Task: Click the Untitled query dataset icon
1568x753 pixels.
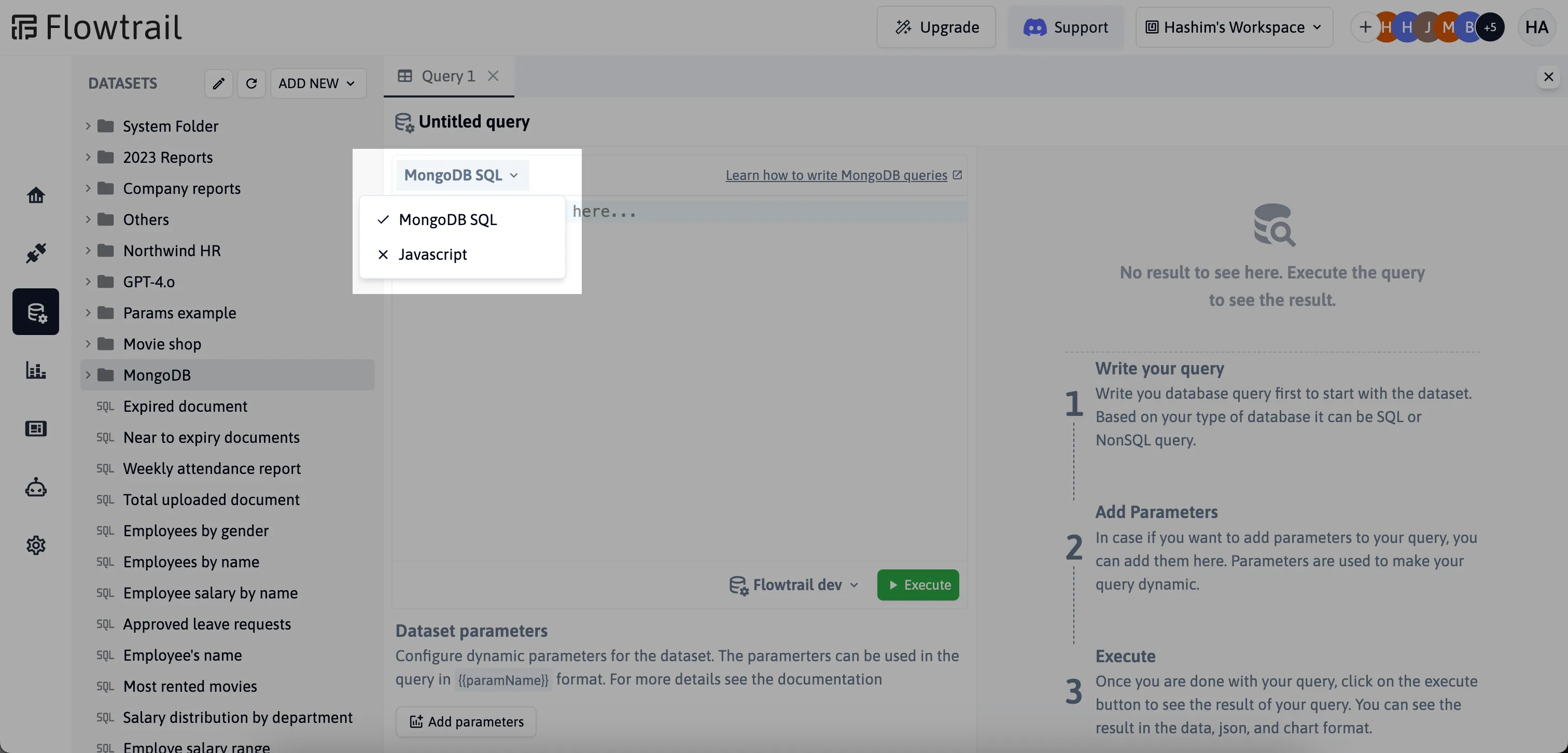Action: click(405, 122)
